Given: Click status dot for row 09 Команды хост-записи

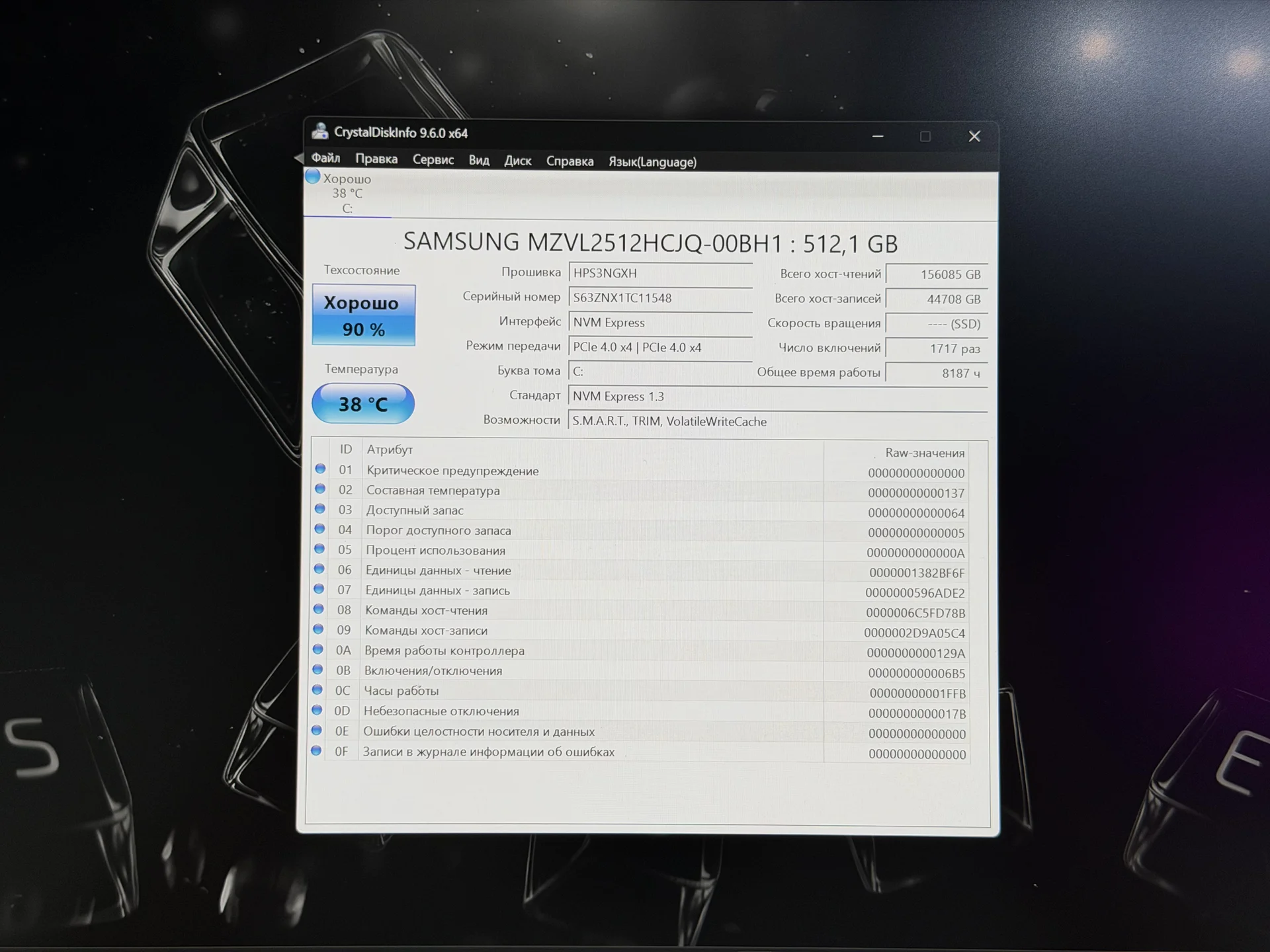Looking at the screenshot, I should (x=318, y=629).
